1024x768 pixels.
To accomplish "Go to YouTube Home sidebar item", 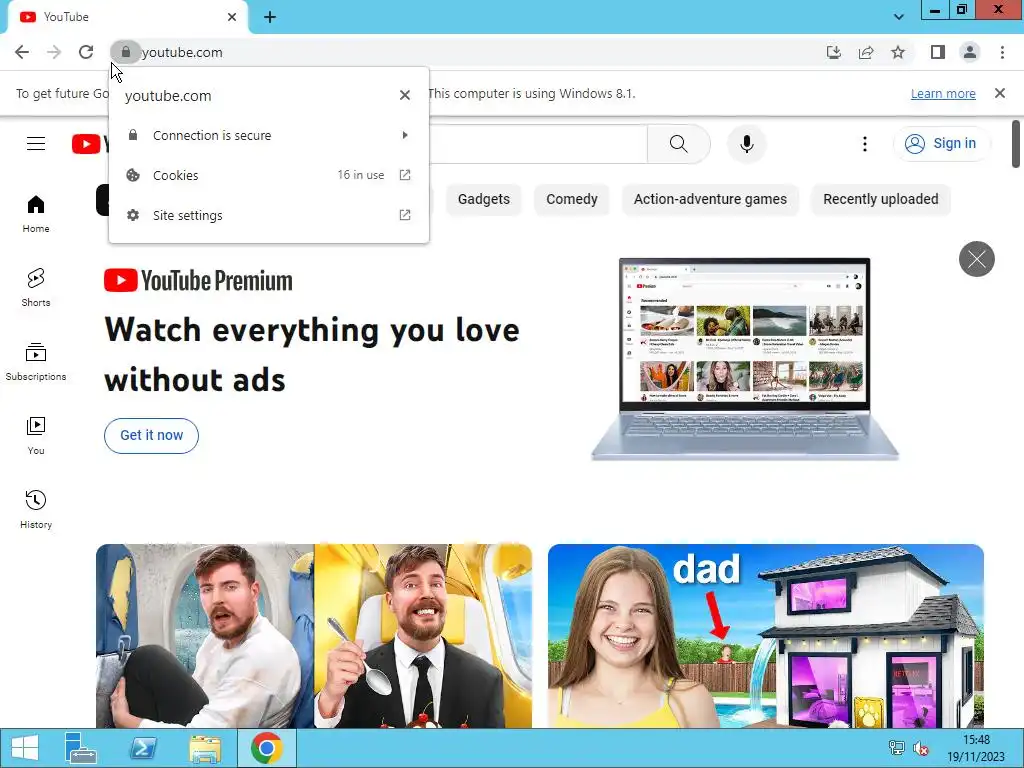I will (36, 214).
